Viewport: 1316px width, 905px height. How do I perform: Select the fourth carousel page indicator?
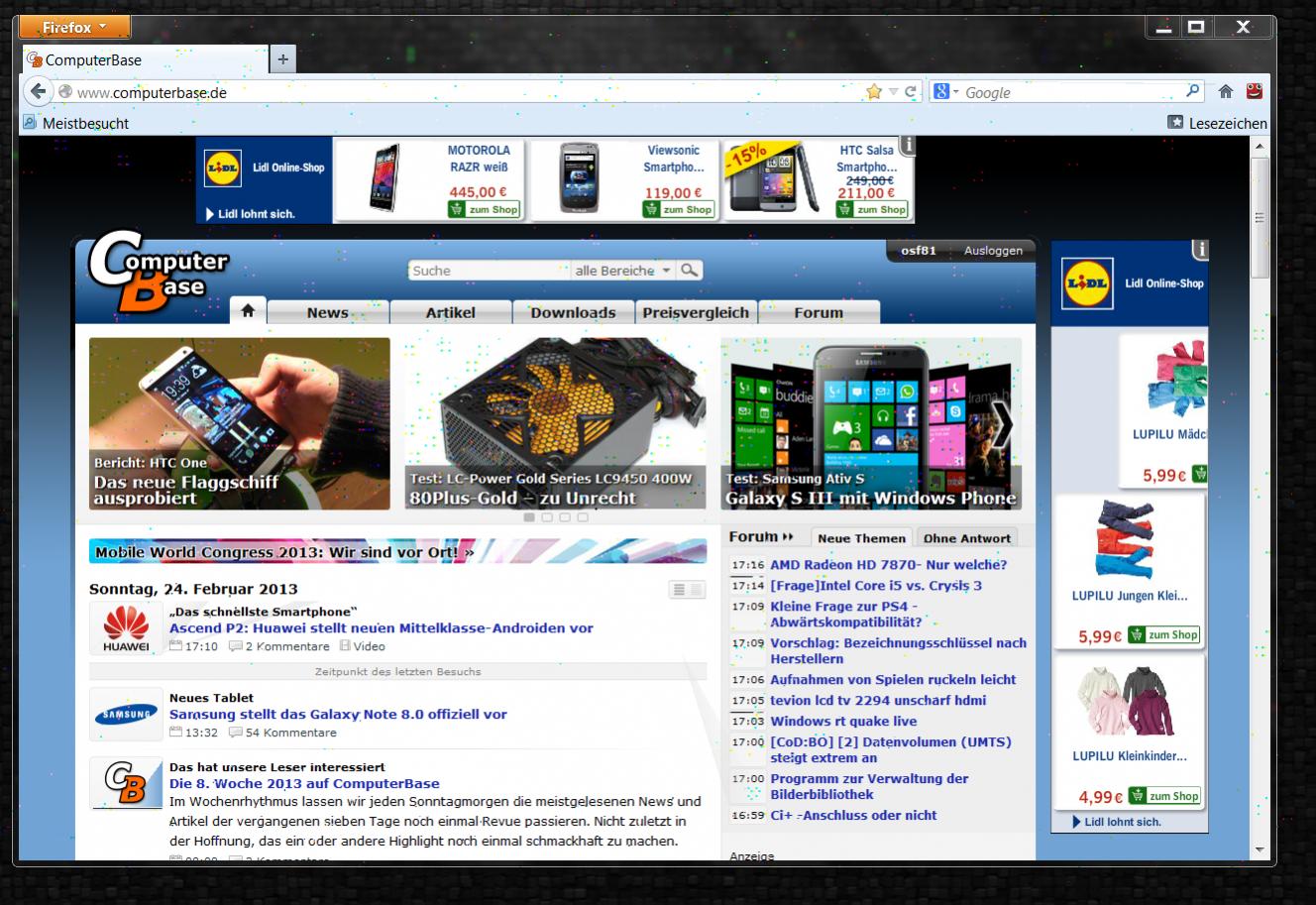pos(583,517)
